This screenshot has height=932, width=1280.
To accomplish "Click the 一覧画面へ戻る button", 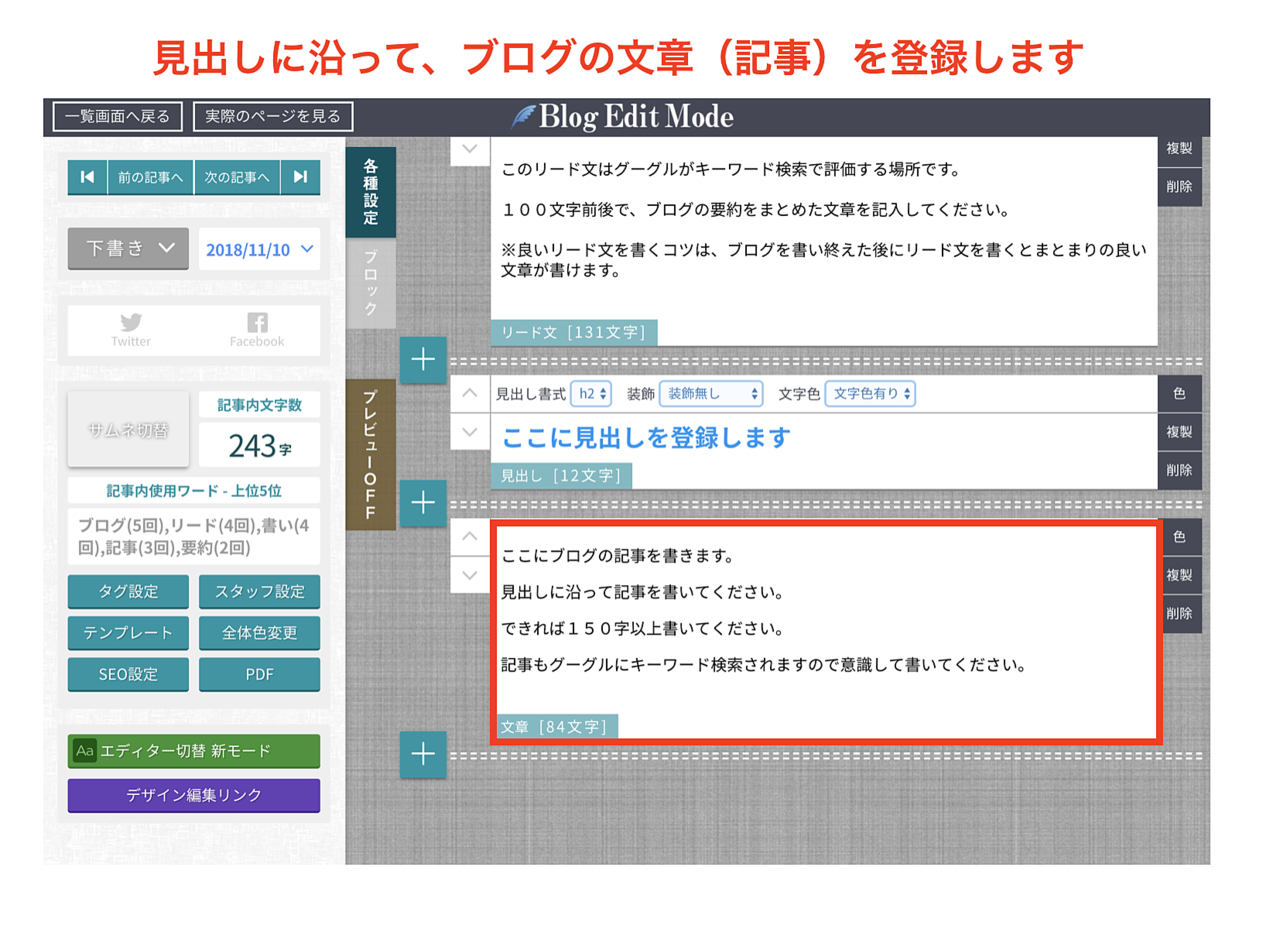I will click(118, 116).
